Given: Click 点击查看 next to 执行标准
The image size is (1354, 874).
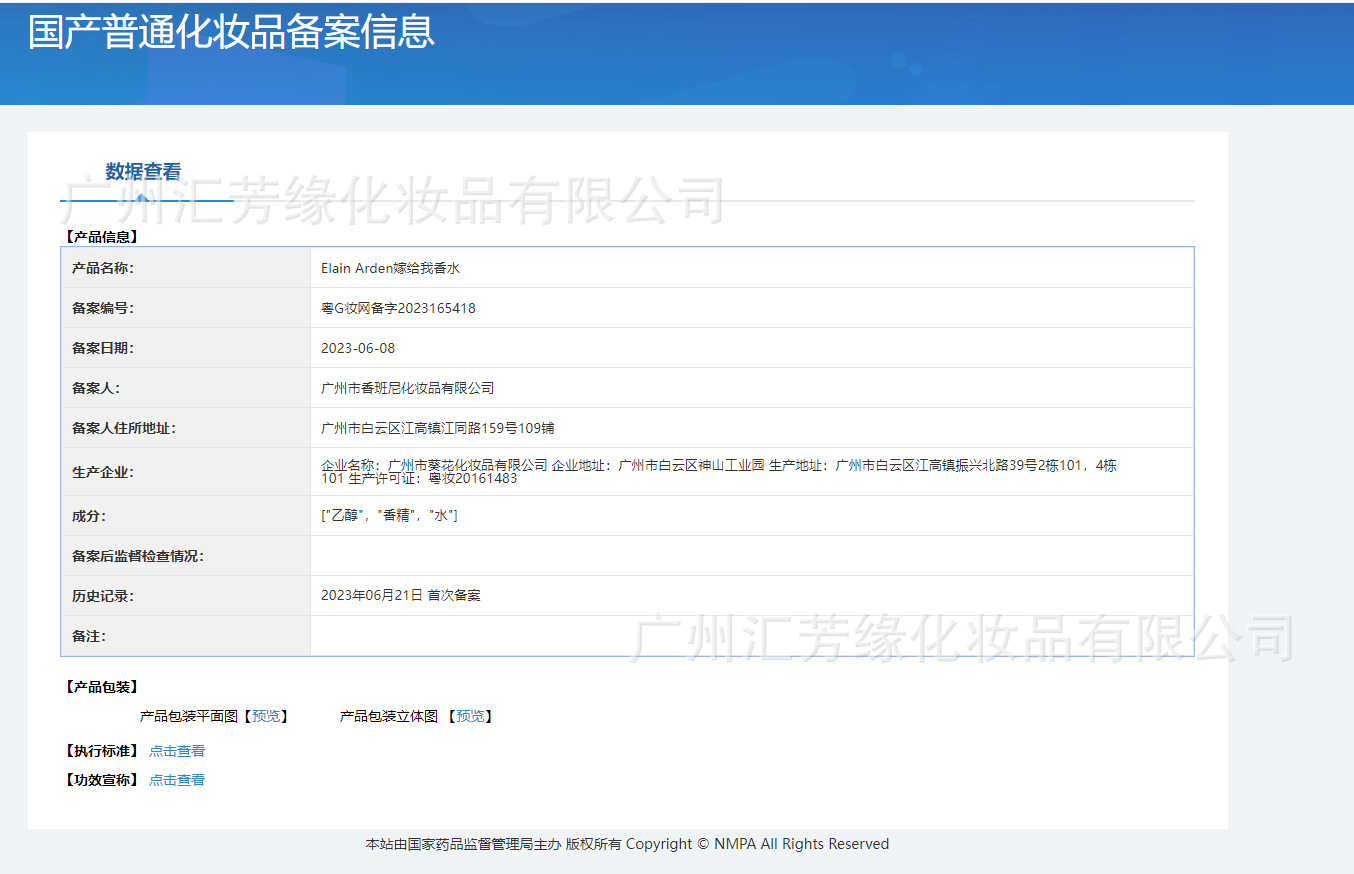Looking at the screenshot, I should point(177,751).
